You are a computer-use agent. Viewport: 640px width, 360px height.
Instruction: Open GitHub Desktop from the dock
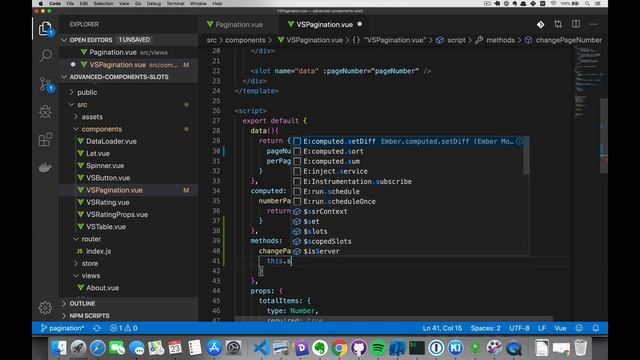point(359,348)
